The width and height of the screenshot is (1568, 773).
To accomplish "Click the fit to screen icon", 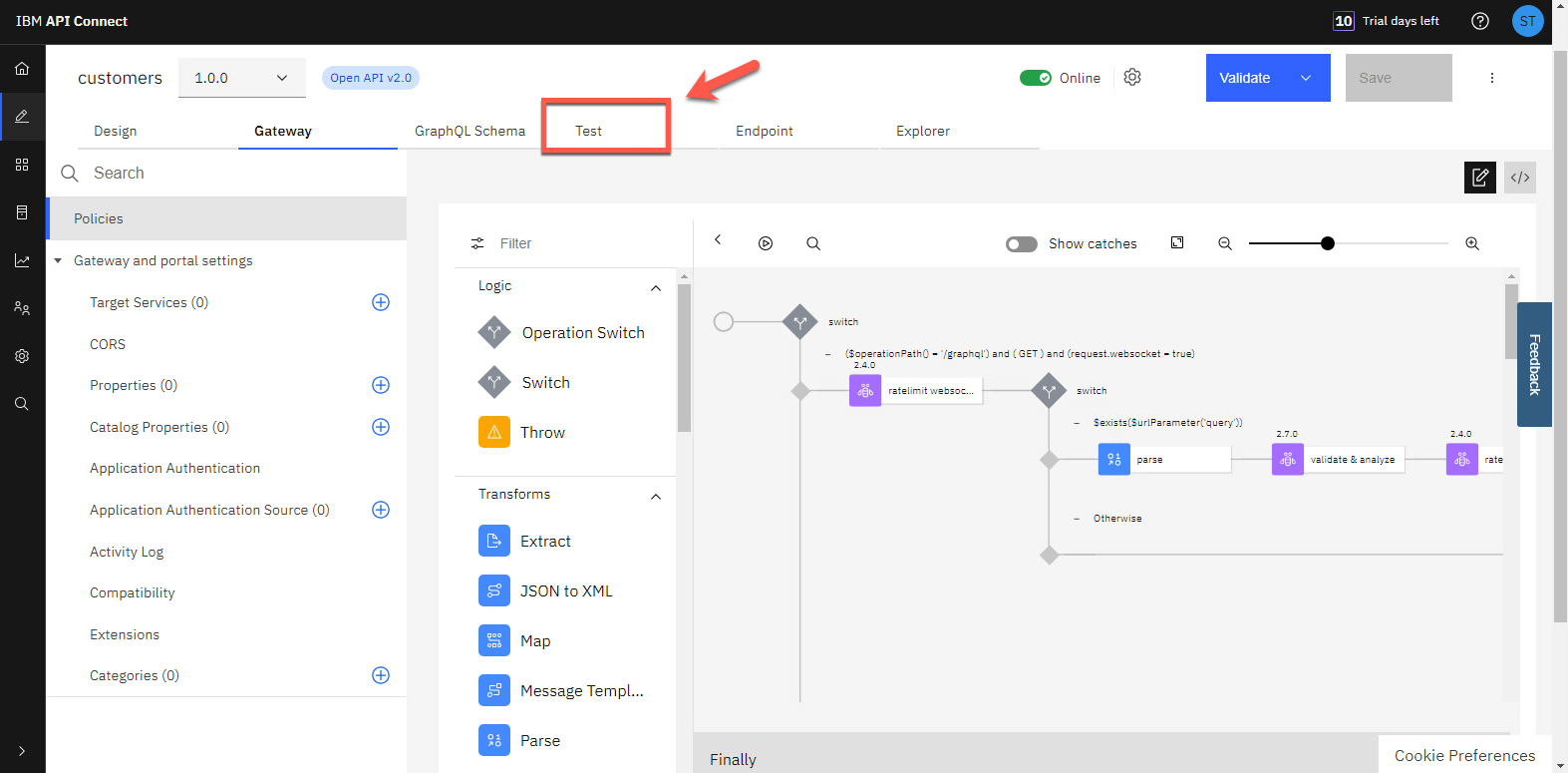I will click(1177, 243).
